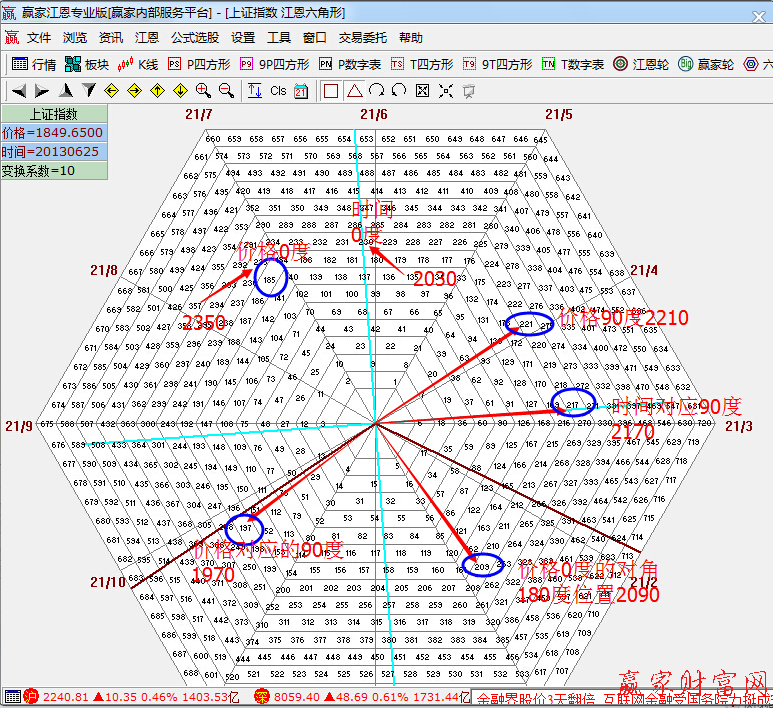The width and height of the screenshot is (773, 708).
Task: Click the 变换系数=10 field
Action: 53,170
